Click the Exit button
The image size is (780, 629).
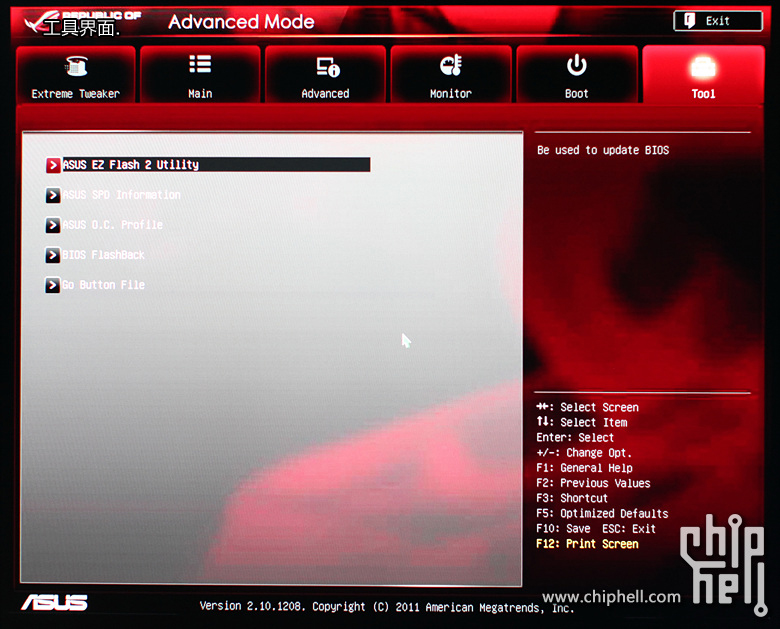pyautogui.click(x=718, y=21)
